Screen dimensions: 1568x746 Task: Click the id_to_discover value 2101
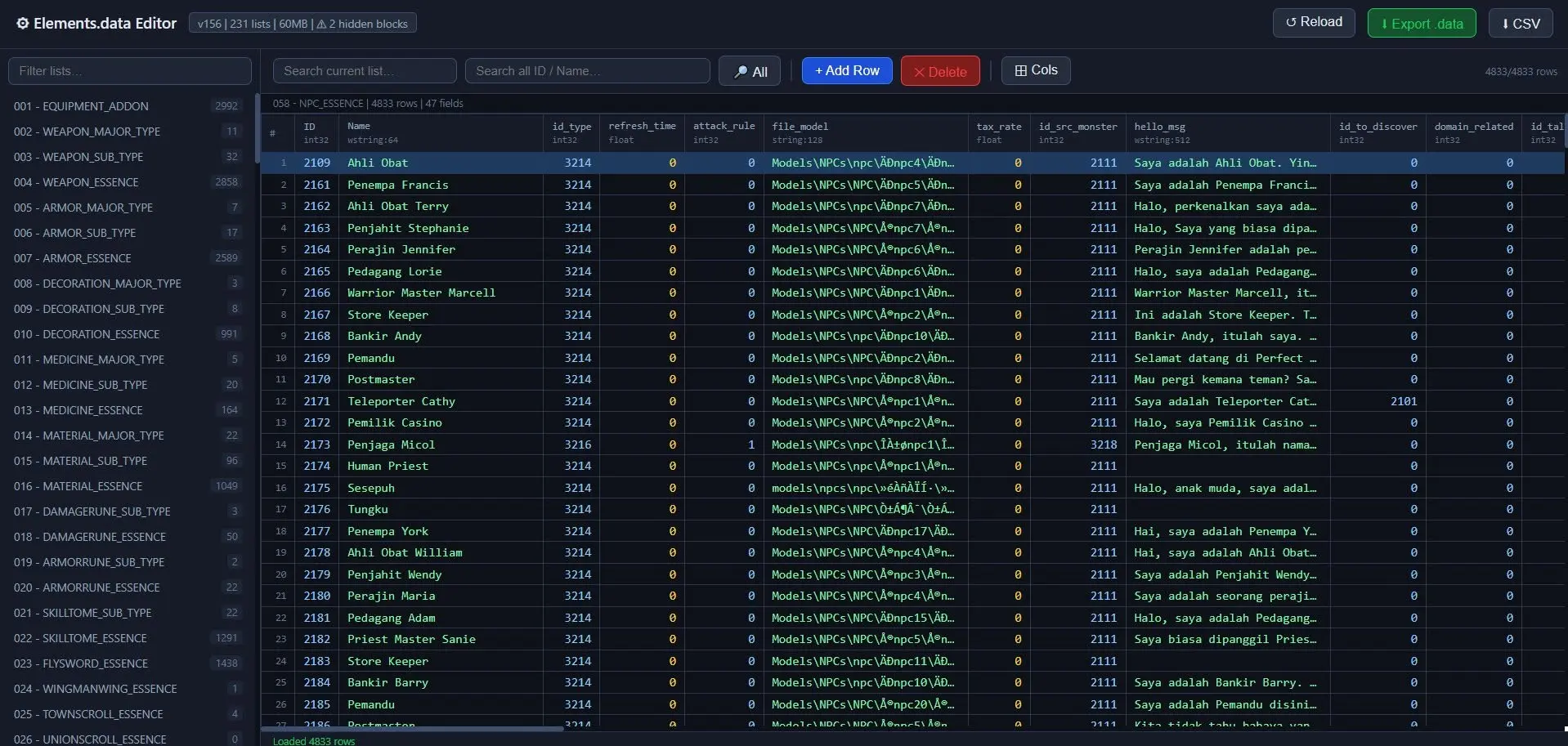1378,401
